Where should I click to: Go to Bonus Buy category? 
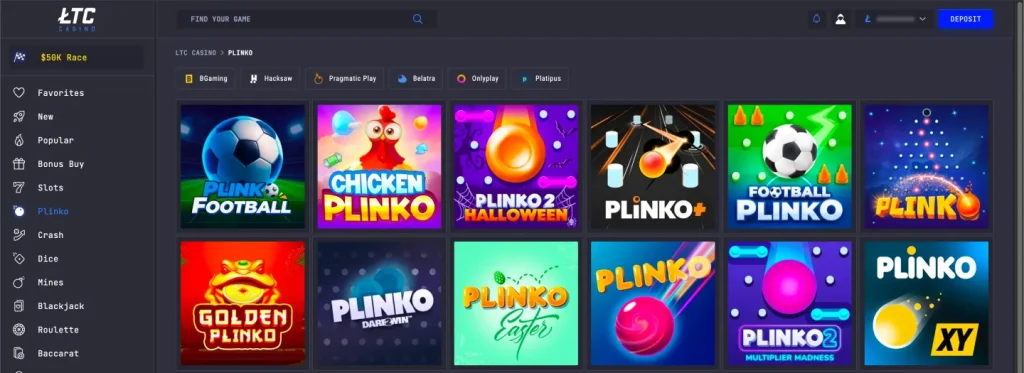click(61, 164)
